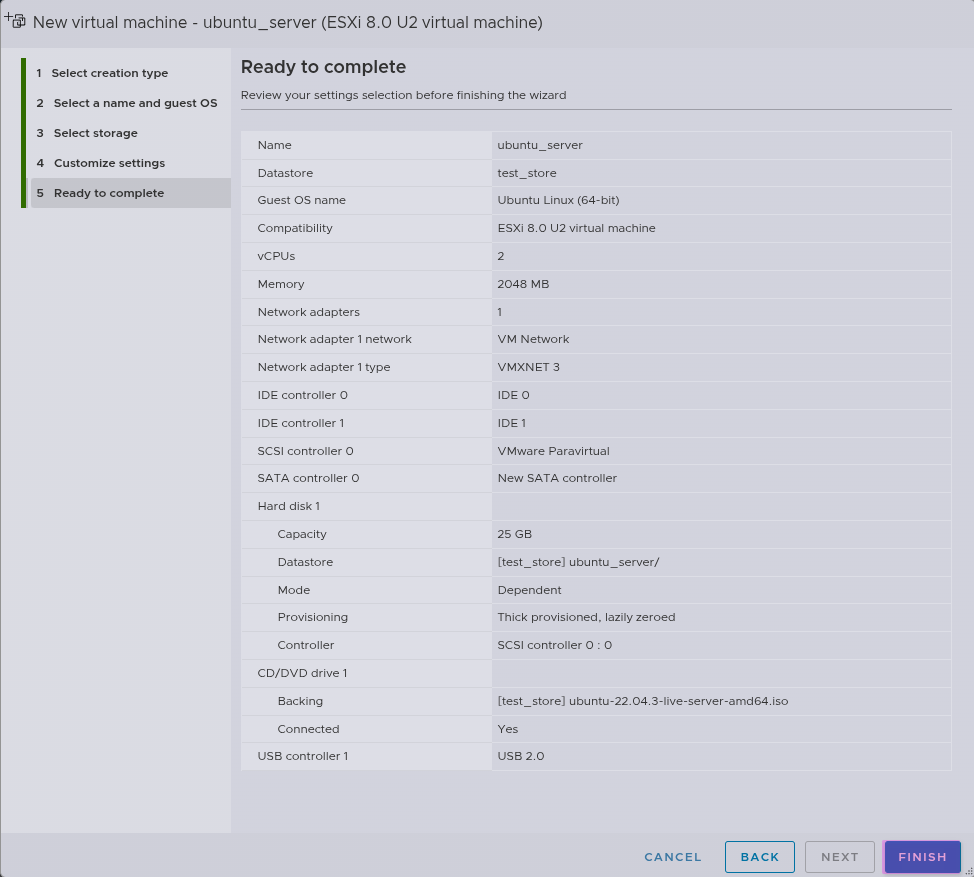The height and width of the screenshot is (877, 974).
Task: Click the BACK button
Action: click(x=759, y=857)
